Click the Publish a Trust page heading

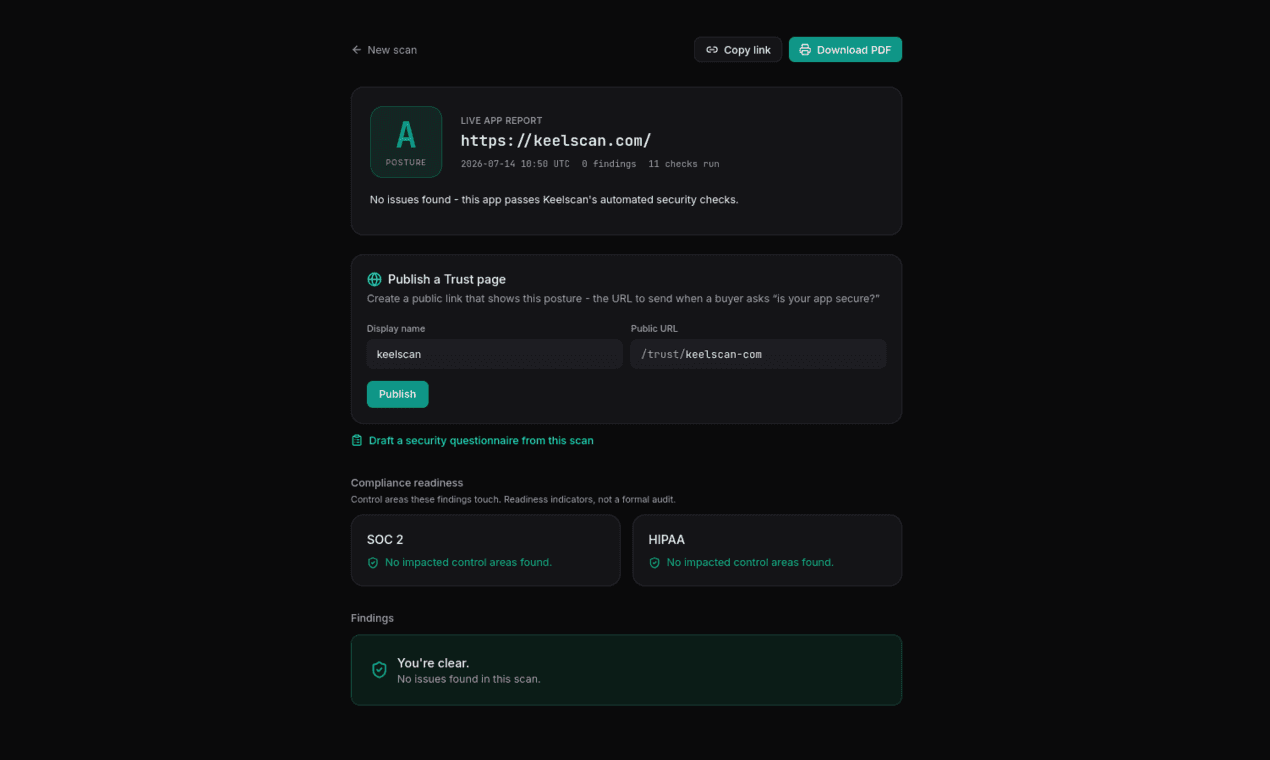pyautogui.click(x=447, y=280)
